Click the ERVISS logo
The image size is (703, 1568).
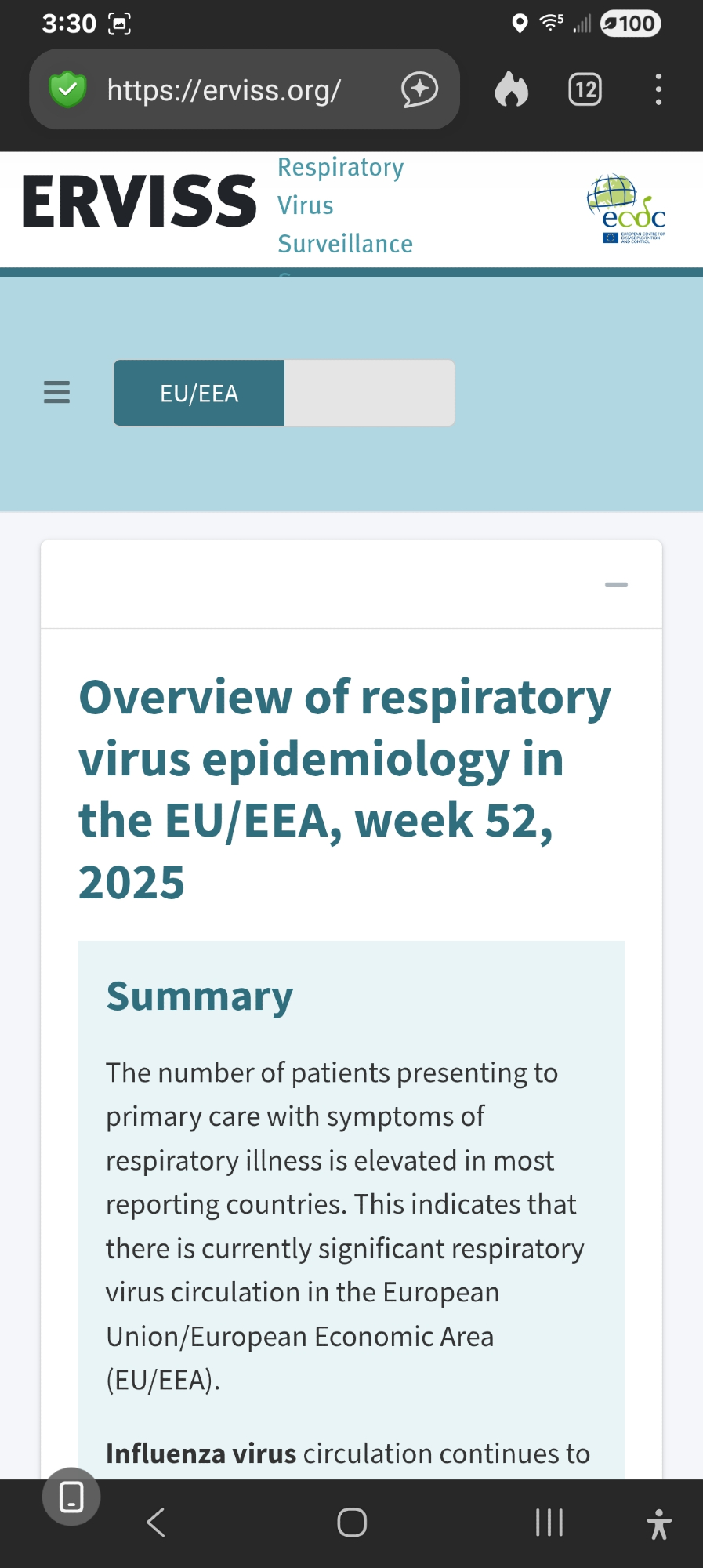[140, 202]
